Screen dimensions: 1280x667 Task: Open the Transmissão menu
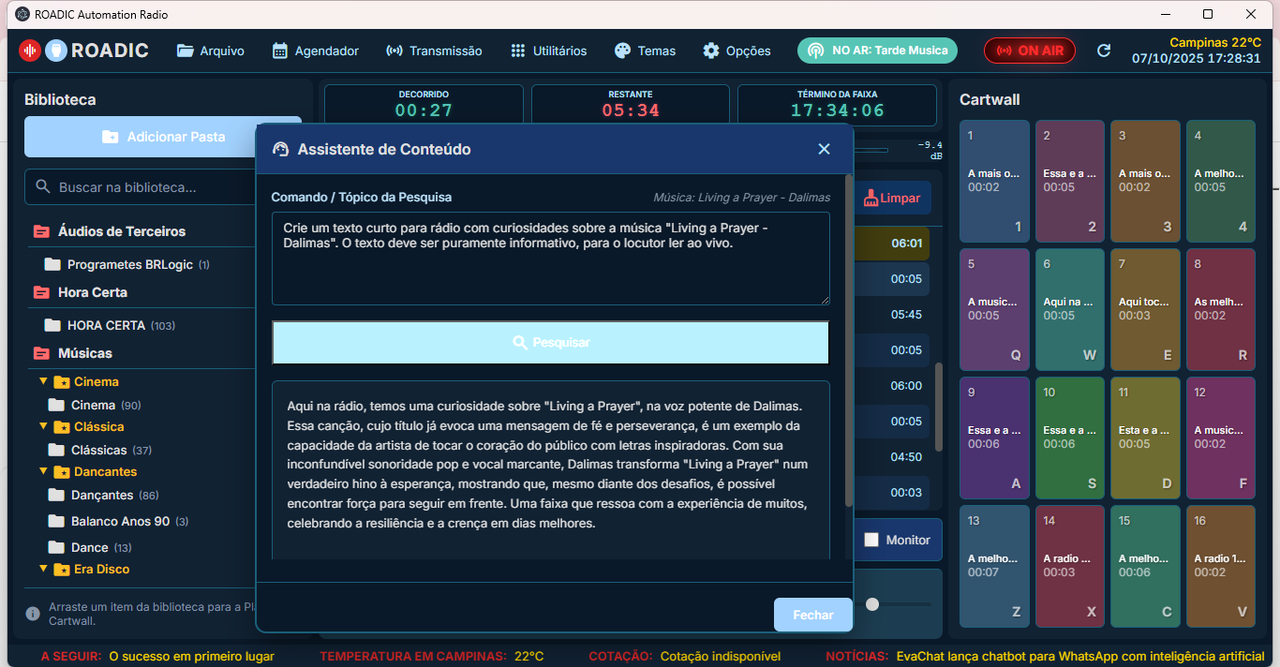[x=433, y=50]
